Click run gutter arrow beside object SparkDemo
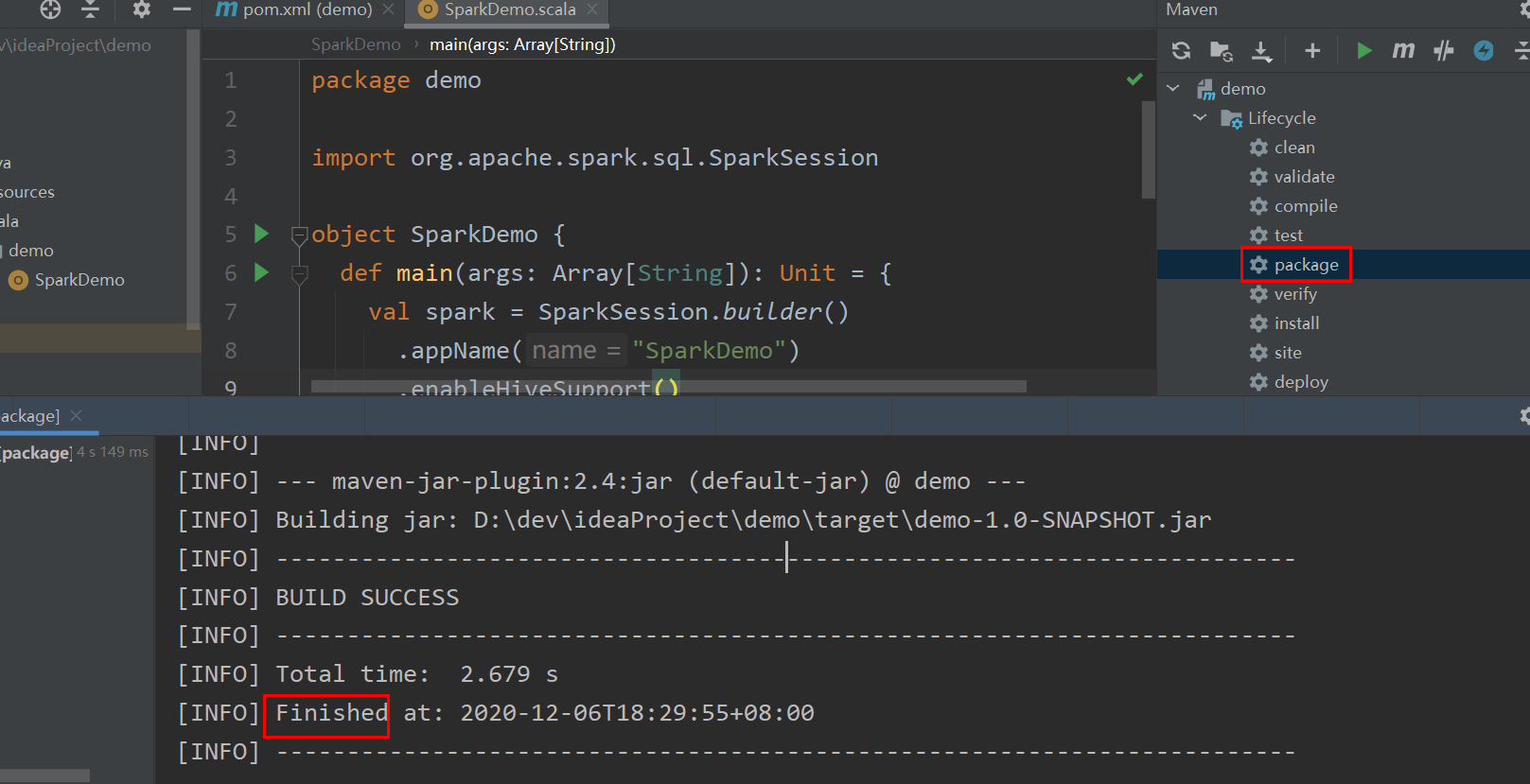Viewport: 1530px width, 784px height. (262, 234)
